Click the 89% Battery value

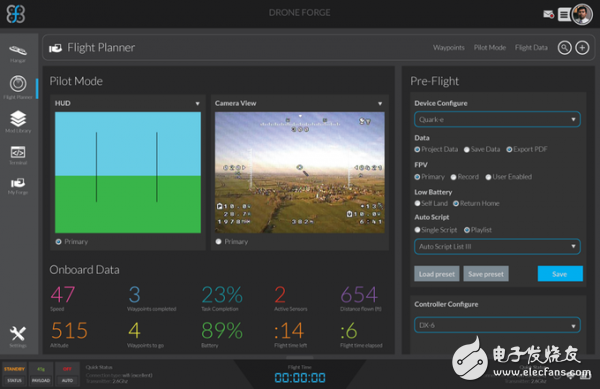[x=222, y=330]
